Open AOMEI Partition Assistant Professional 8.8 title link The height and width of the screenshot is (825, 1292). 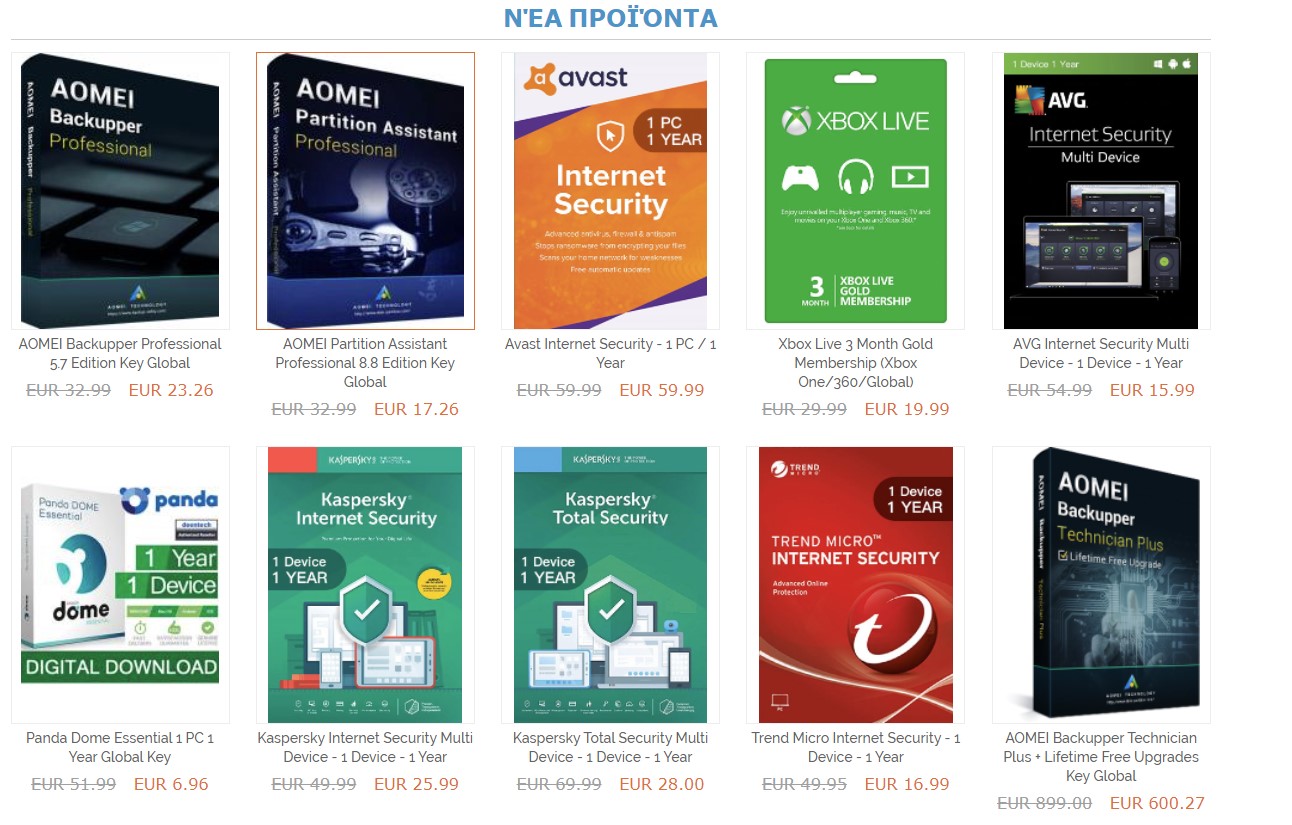365,362
